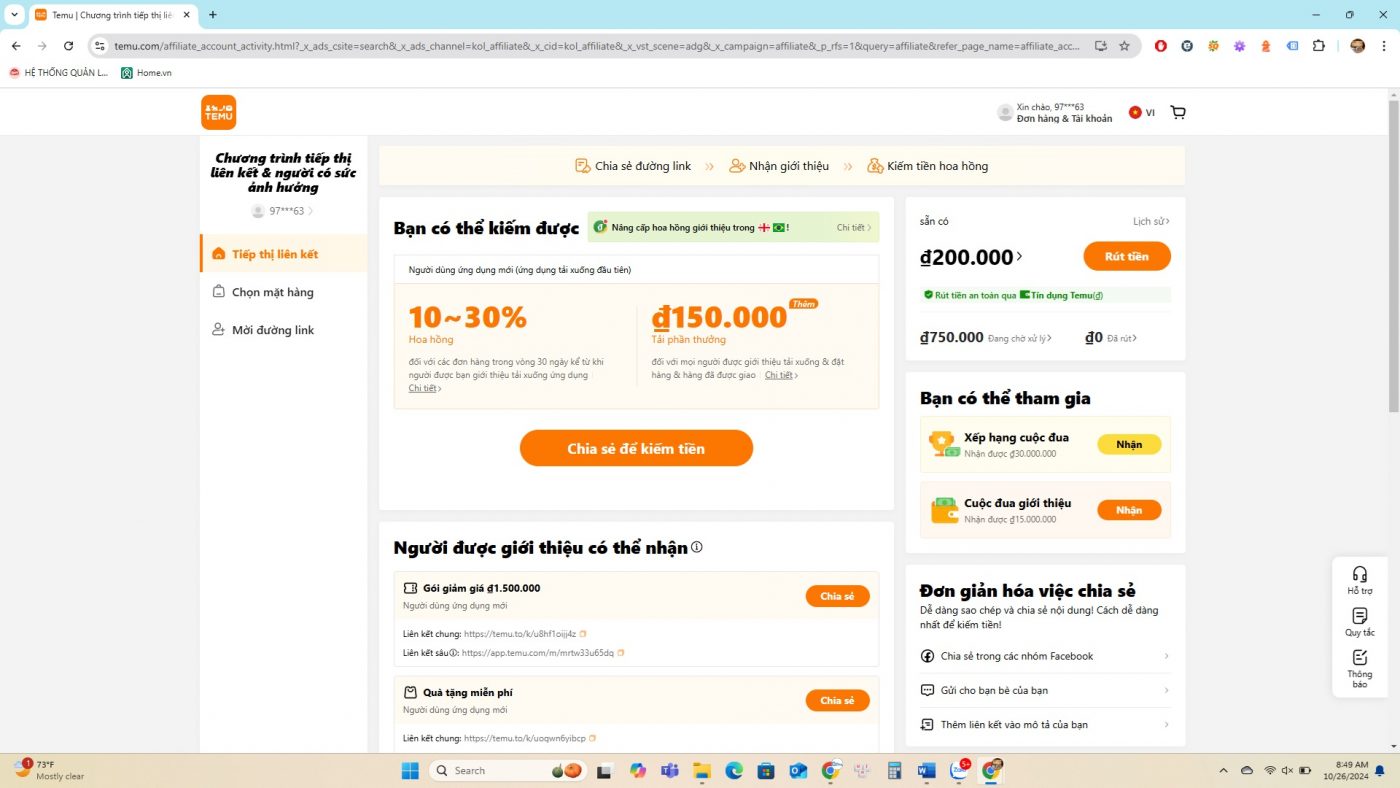The height and width of the screenshot is (788, 1400).
Task: Click the browser address bar
Action: [595, 46]
